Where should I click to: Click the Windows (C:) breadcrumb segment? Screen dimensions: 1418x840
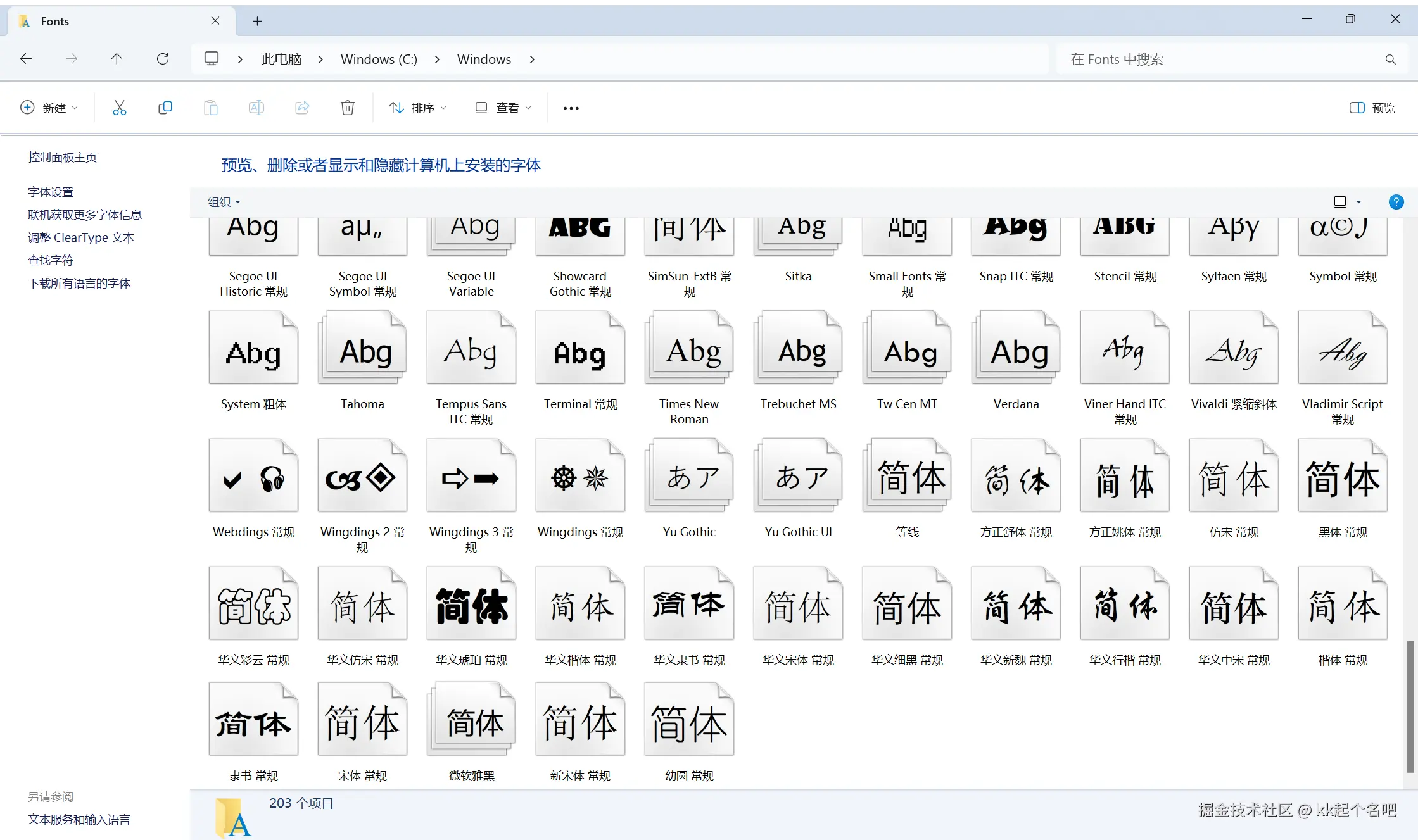tap(379, 59)
